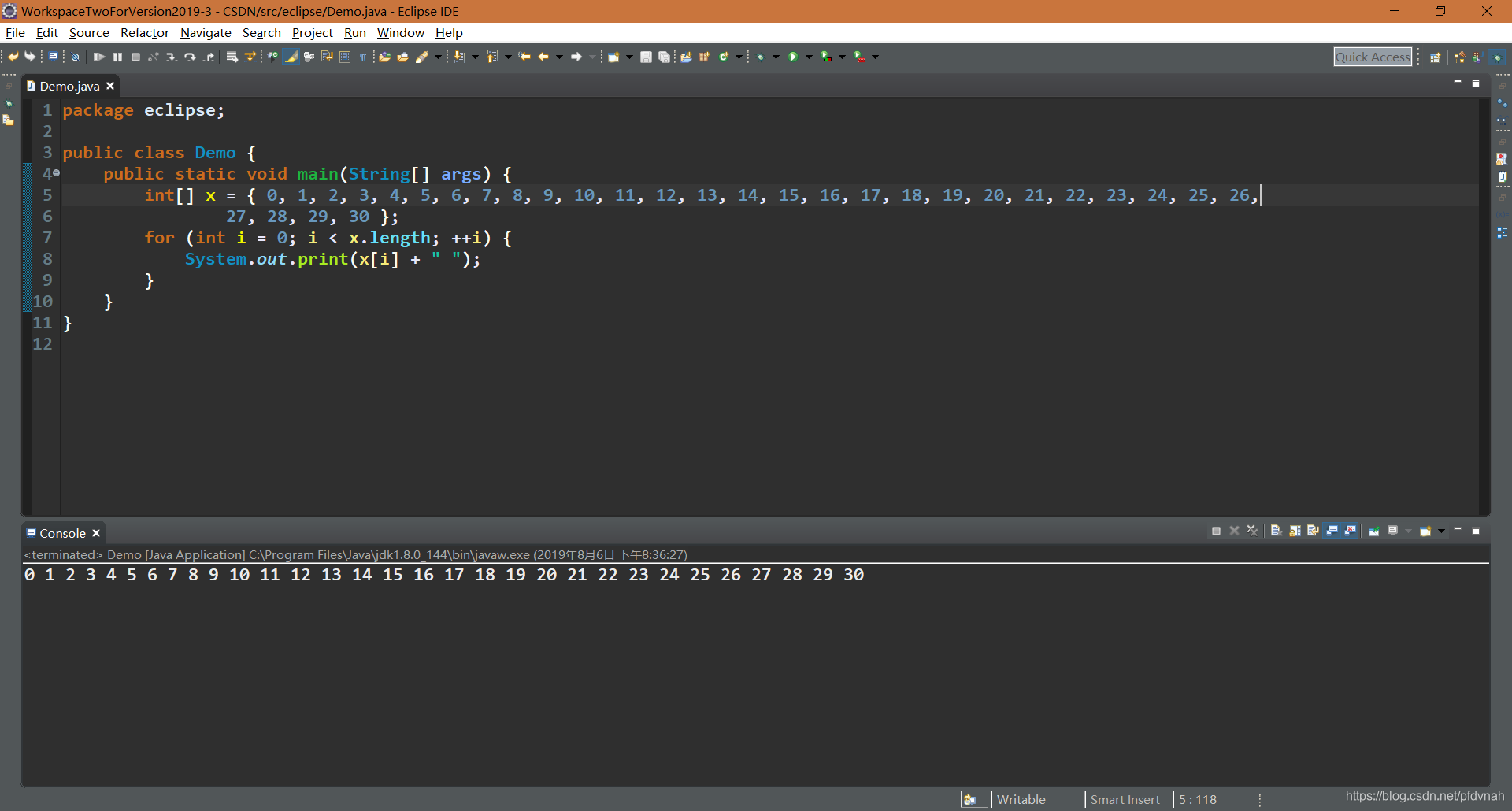The height and width of the screenshot is (811, 1512).
Task: Click the Step Into icon
Action: tap(171, 57)
